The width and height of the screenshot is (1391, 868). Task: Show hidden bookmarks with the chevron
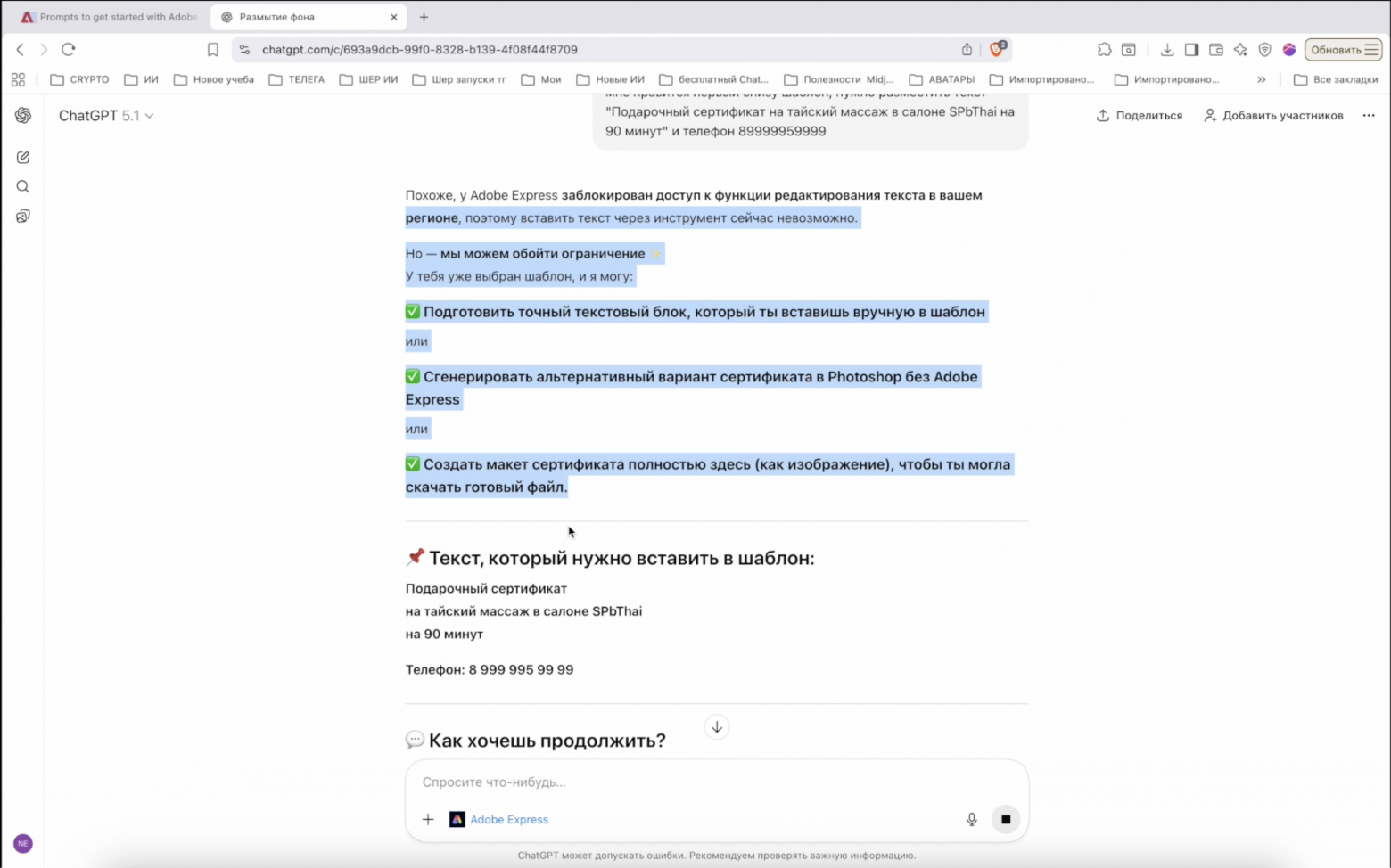coord(1261,79)
